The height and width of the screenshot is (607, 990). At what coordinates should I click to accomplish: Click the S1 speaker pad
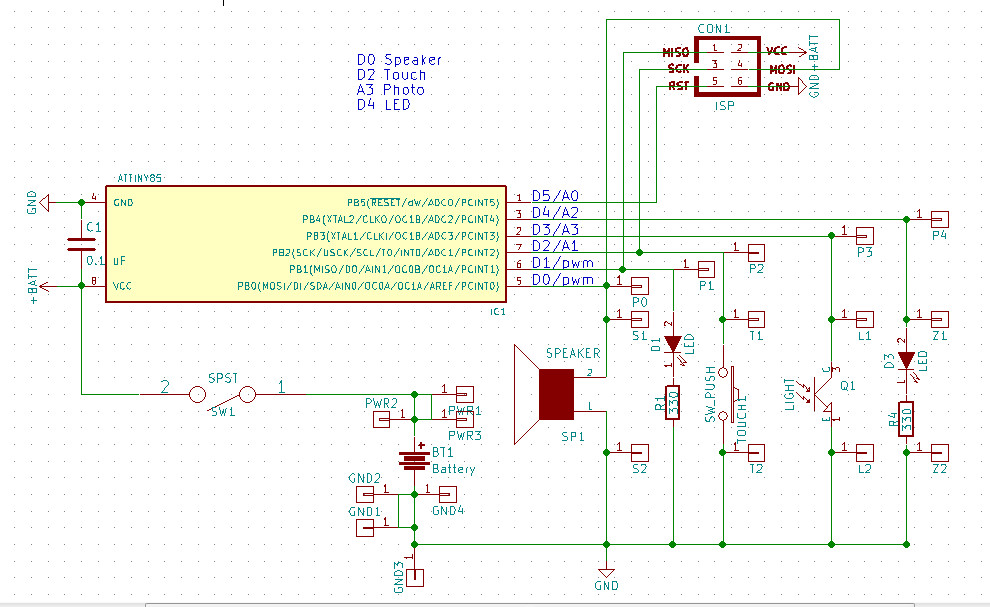tap(640, 319)
